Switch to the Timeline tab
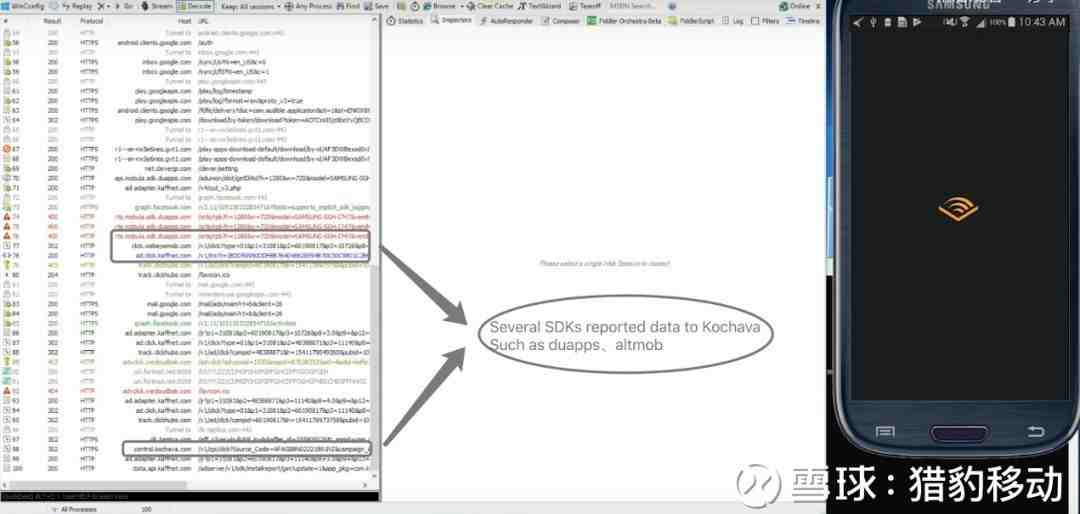Viewport: 1080px width, 514px height. 803,21
